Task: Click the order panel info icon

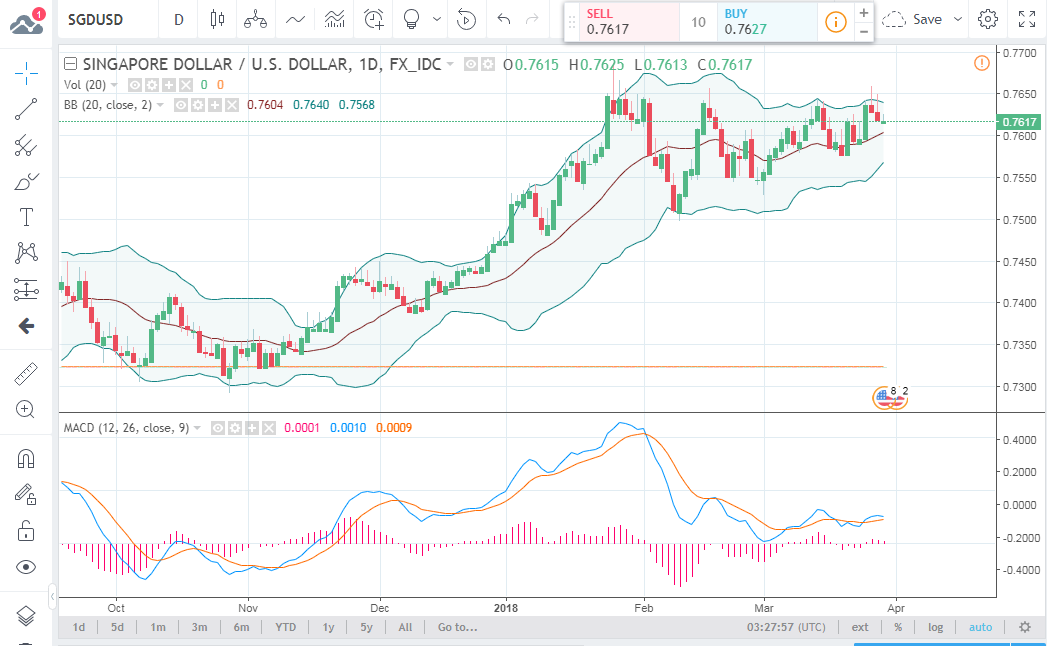Action: click(835, 22)
